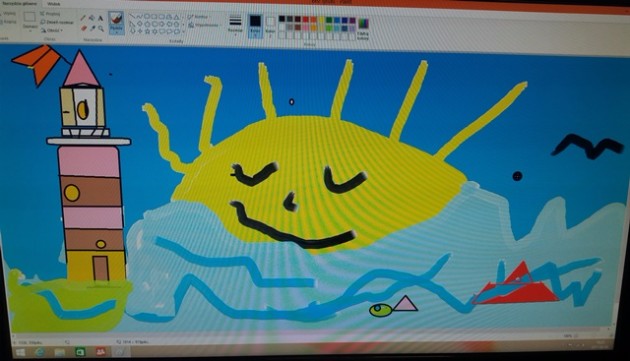Click the Resize (Zmień rozmiar) button
The height and width of the screenshot is (361, 630).
[x=57, y=23]
